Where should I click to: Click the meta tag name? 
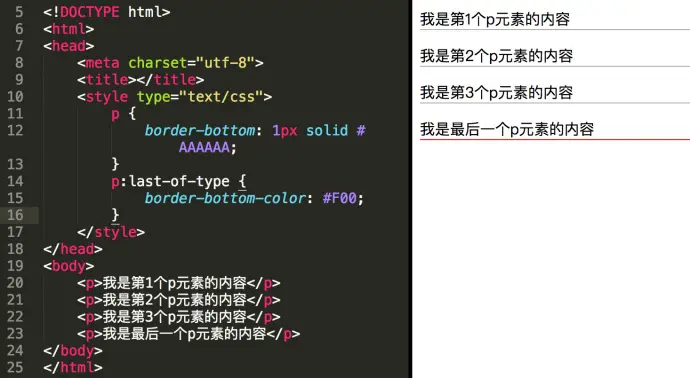click(103, 63)
